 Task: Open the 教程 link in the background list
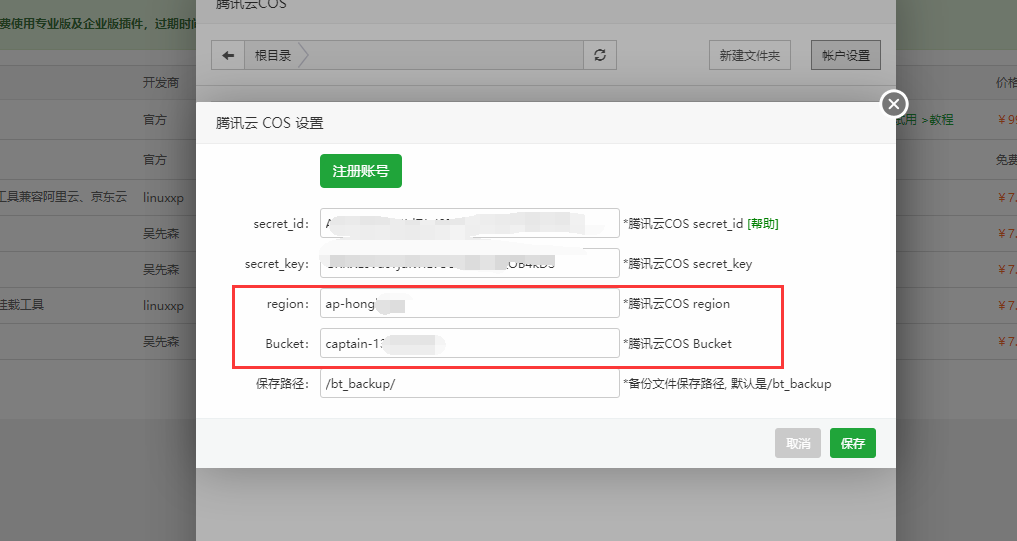942,120
